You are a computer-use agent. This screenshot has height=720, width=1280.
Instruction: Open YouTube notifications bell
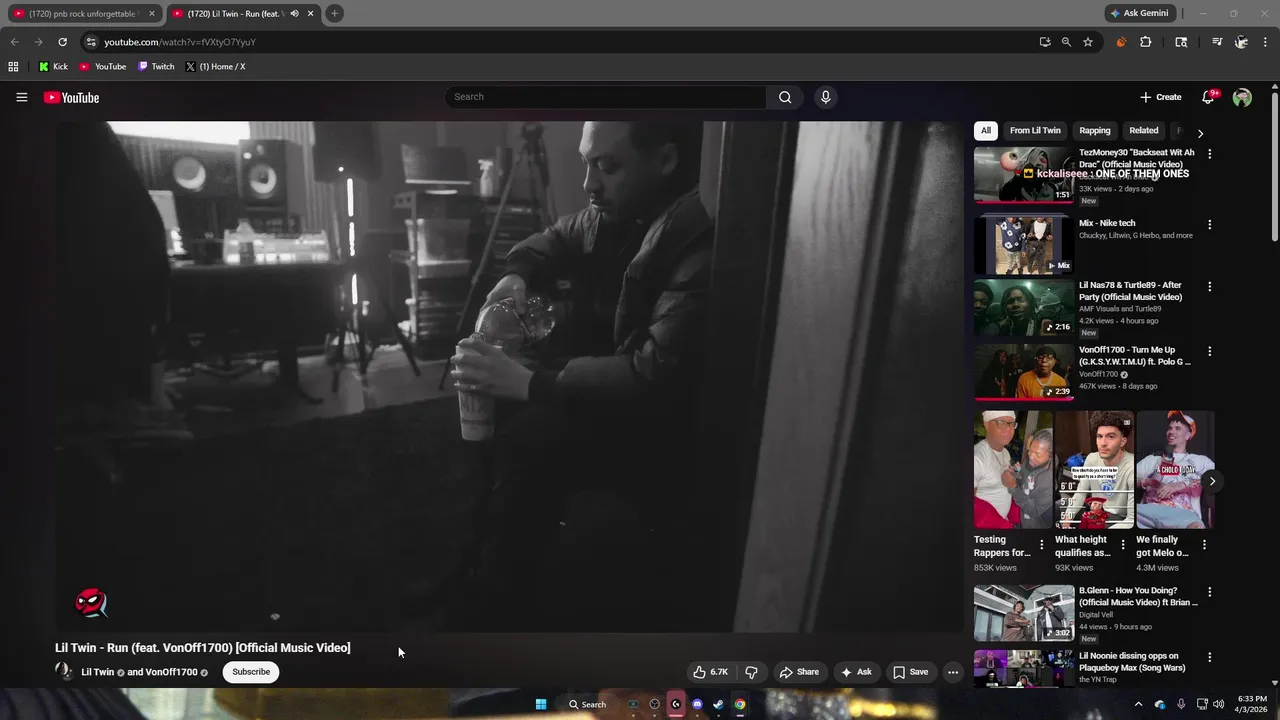(x=1208, y=97)
